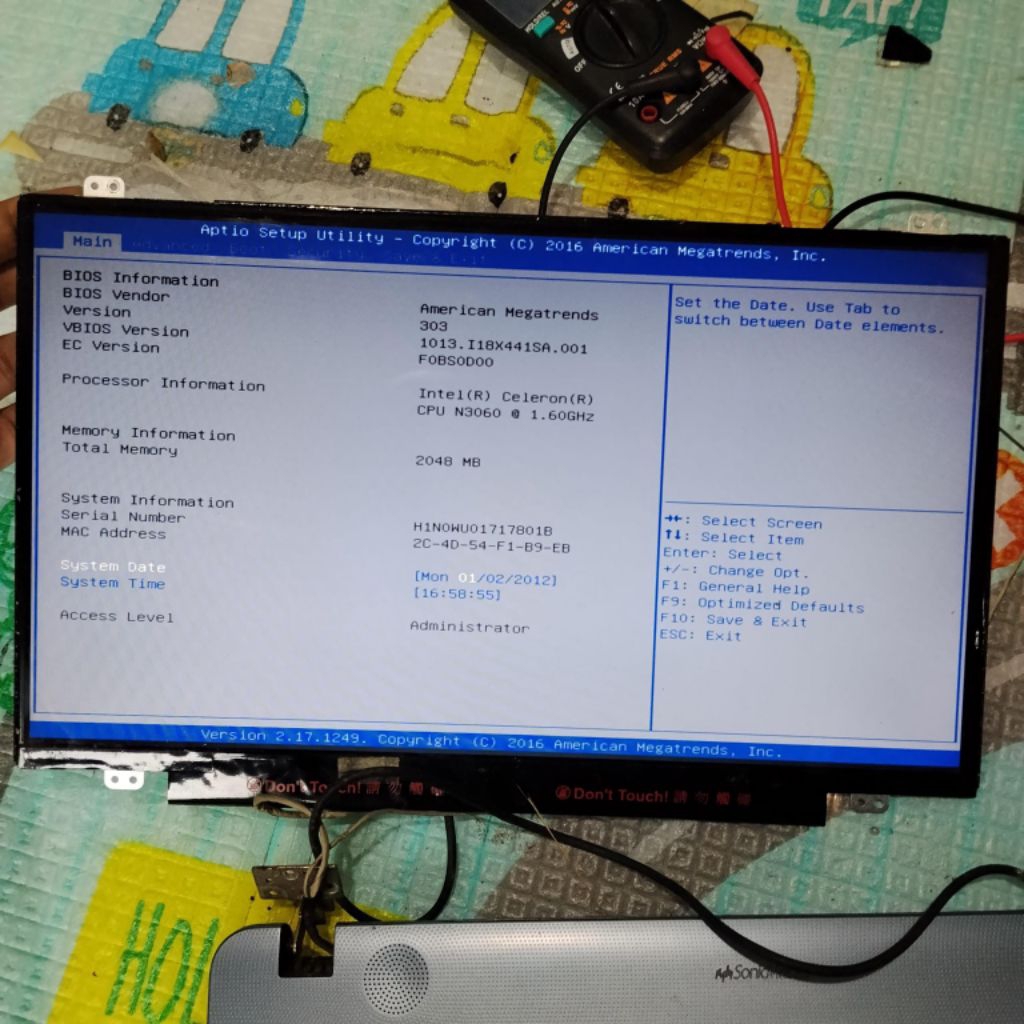Click the 'Processor Information' heading
This screenshot has width=1024, height=1024.
[x=163, y=383]
